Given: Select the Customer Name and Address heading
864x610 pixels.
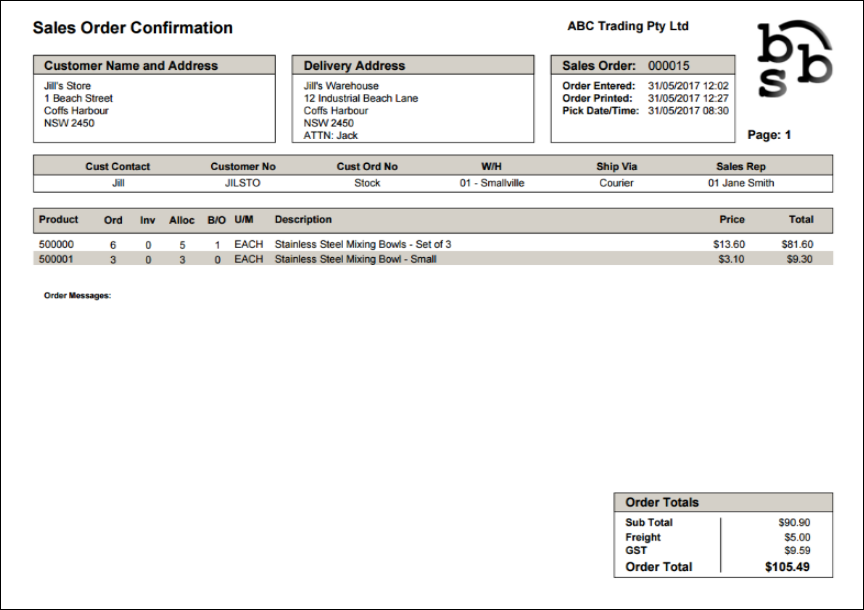Looking at the screenshot, I should click(120, 65).
